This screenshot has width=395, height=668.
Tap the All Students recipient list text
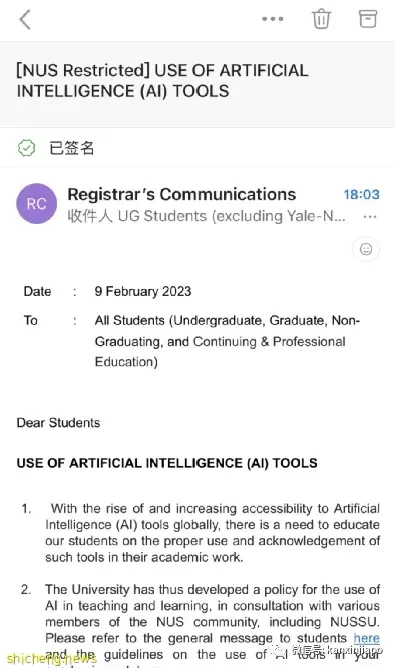(x=227, y=341)
